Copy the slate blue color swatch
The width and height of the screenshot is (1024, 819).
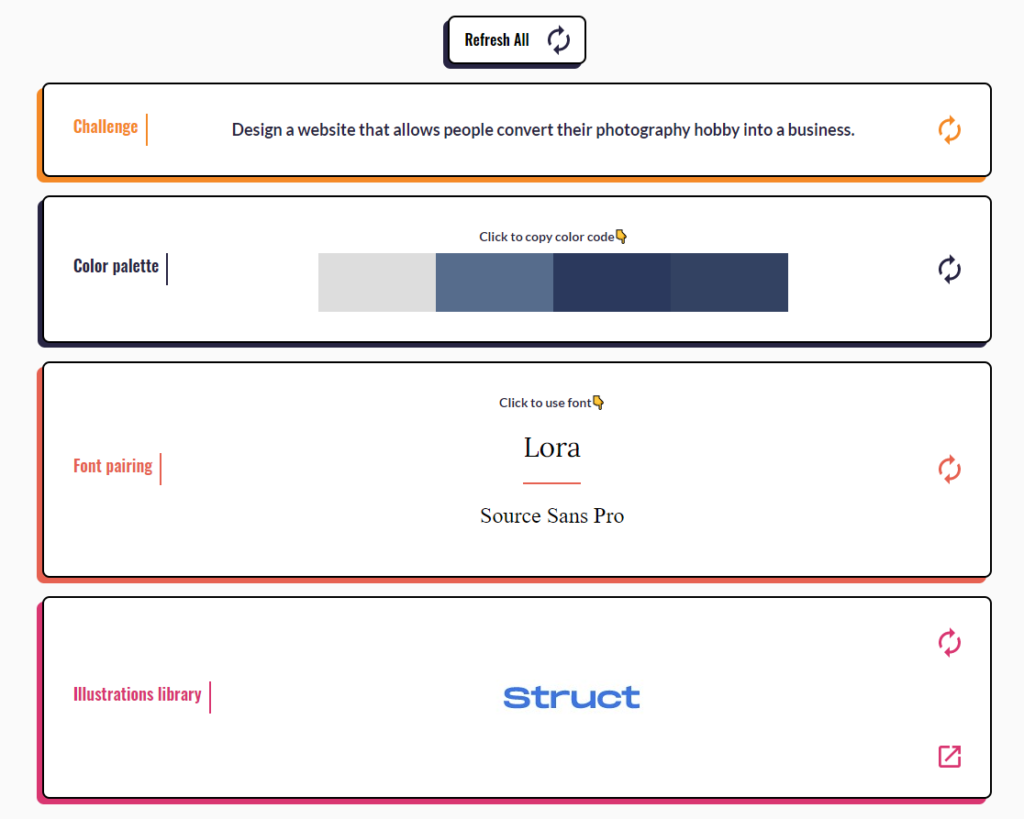494,282
